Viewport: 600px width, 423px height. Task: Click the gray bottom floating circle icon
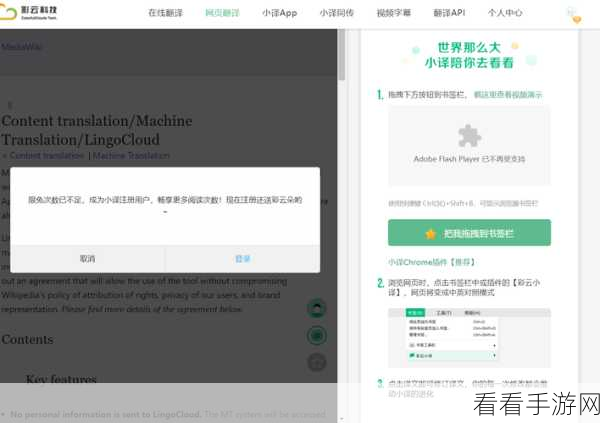(316, 362)
